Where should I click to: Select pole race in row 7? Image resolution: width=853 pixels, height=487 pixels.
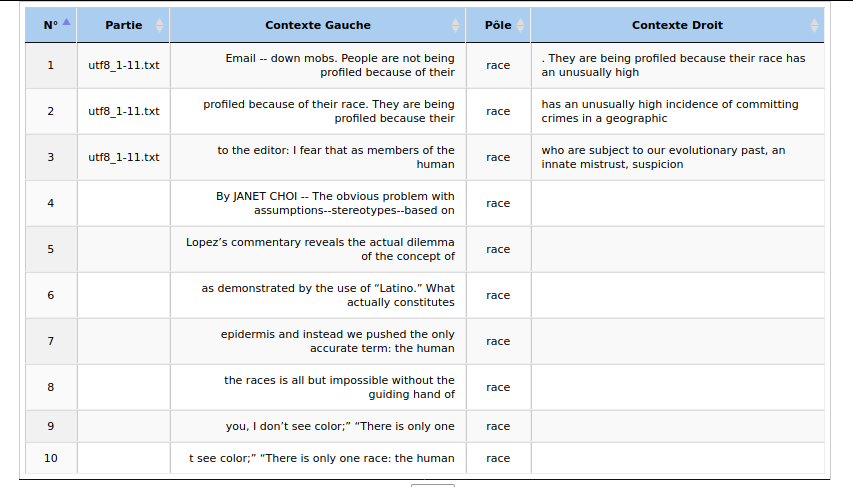[498, 341]
